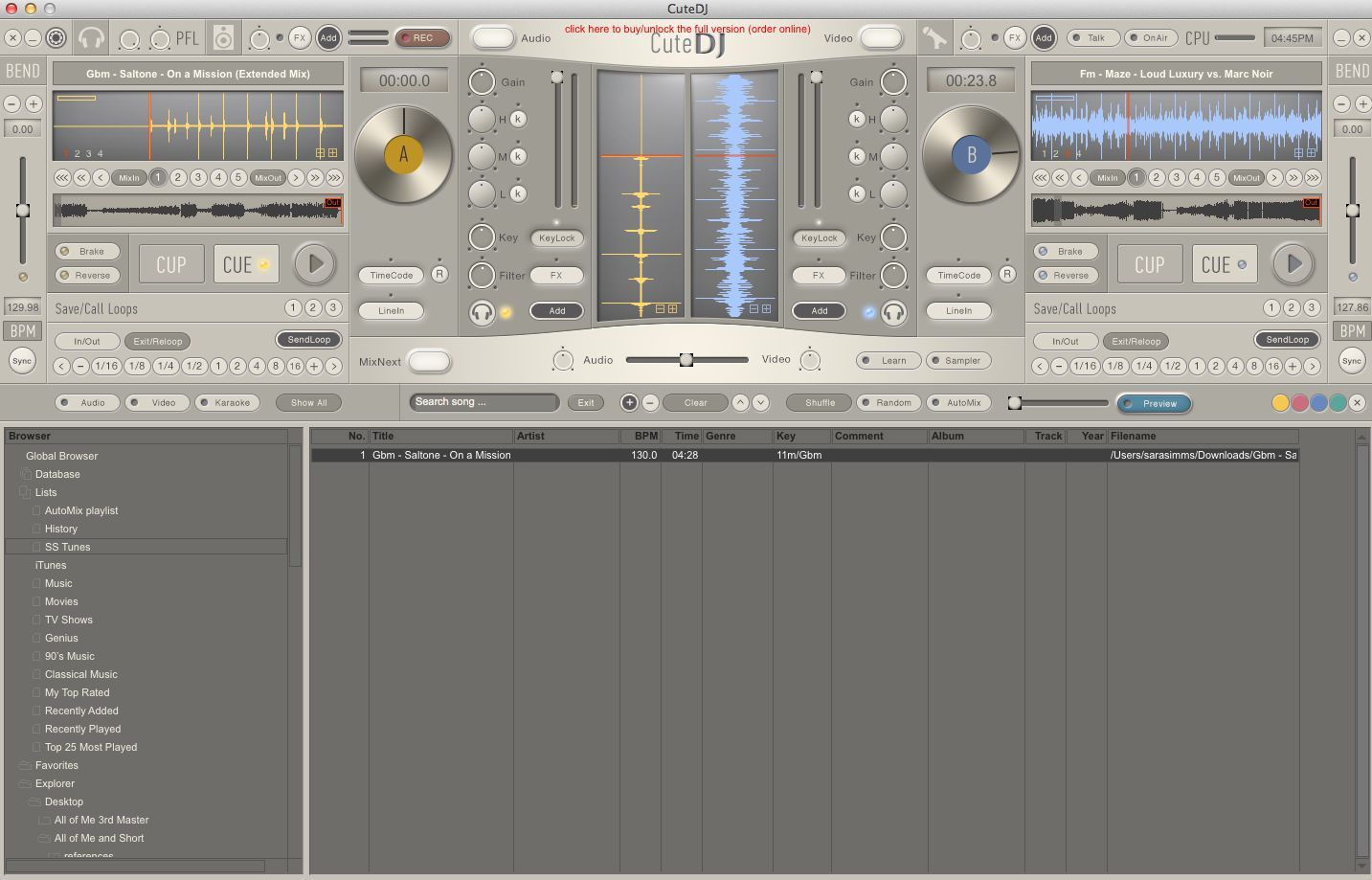Image resolution: width=1372 pixels, height=880 pixels.
Task: Click CUE on deck A
Action: click(246, 263)
